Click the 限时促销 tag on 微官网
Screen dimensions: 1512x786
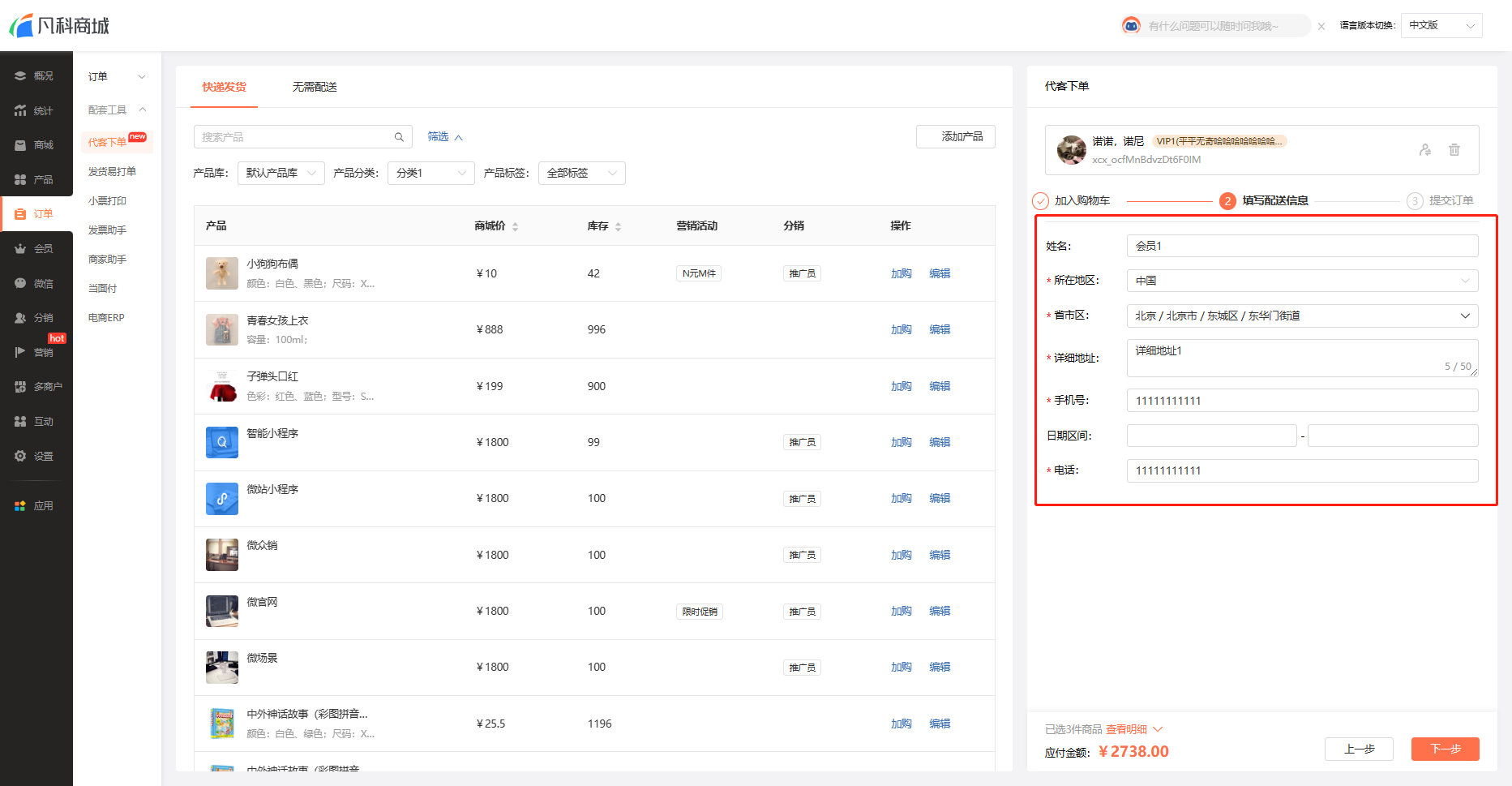(700, 612)
